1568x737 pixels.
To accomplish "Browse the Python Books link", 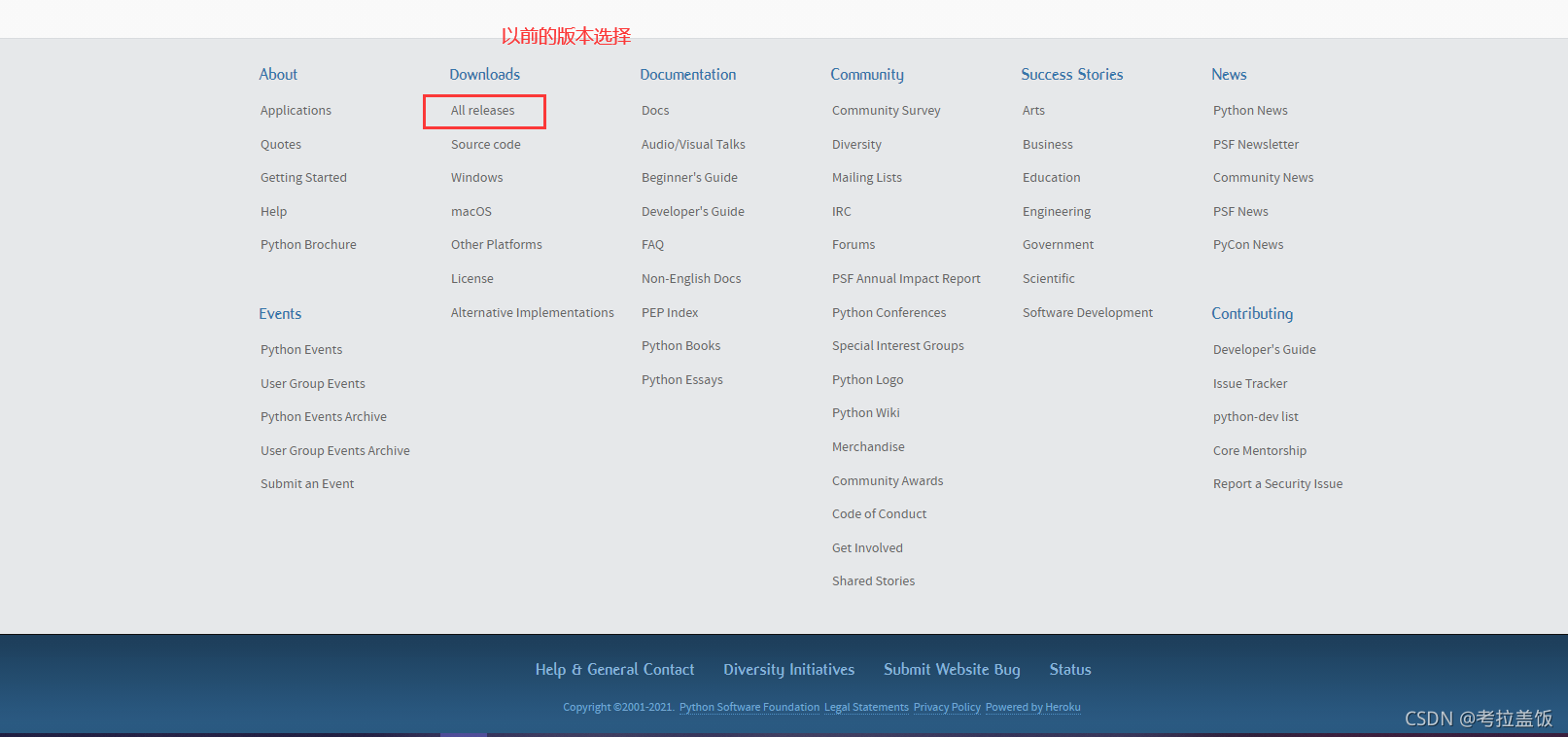I will [681, 346].
